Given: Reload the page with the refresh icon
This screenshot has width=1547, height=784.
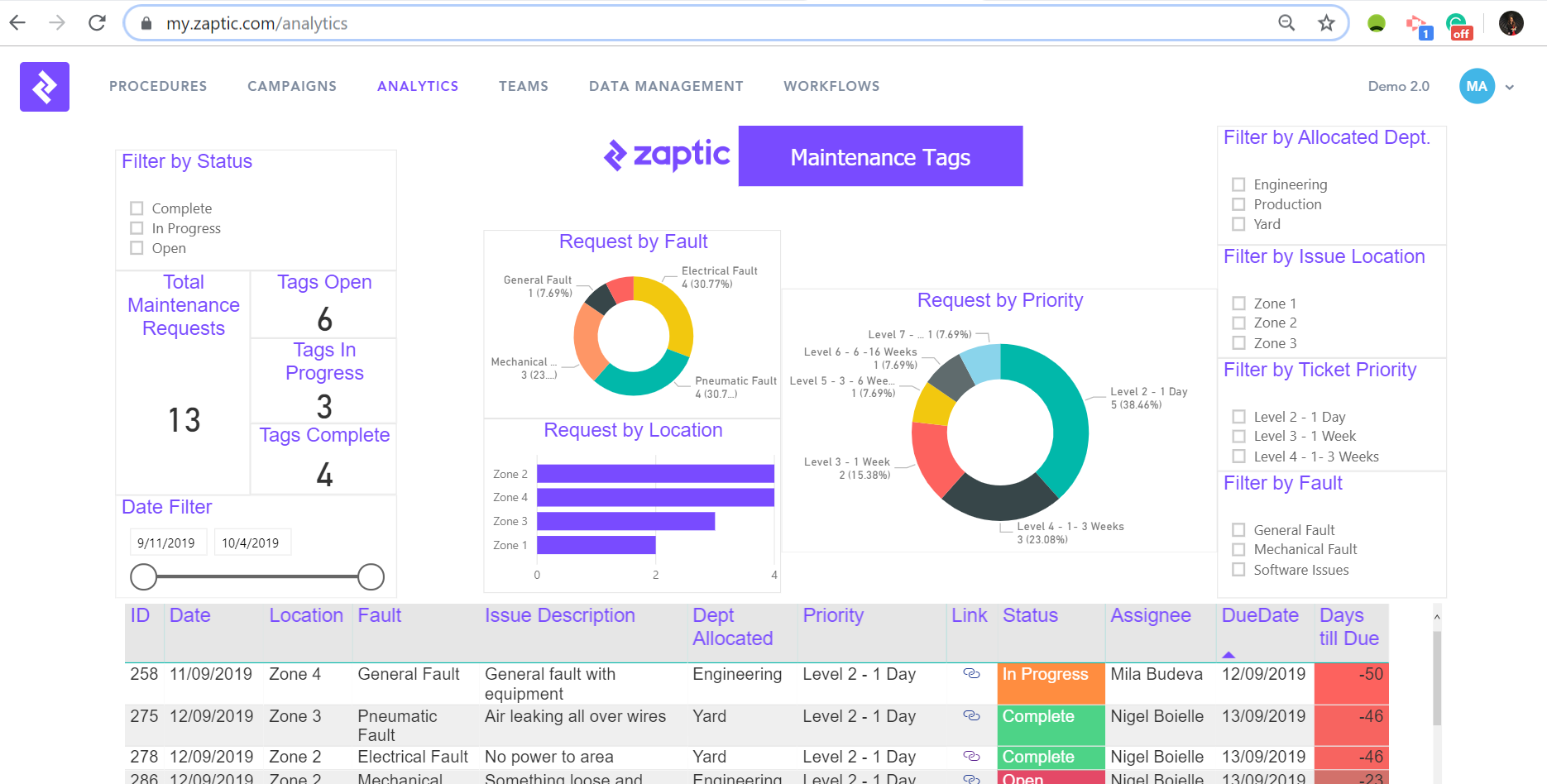Looking at the screenshot, I should 97,23.
